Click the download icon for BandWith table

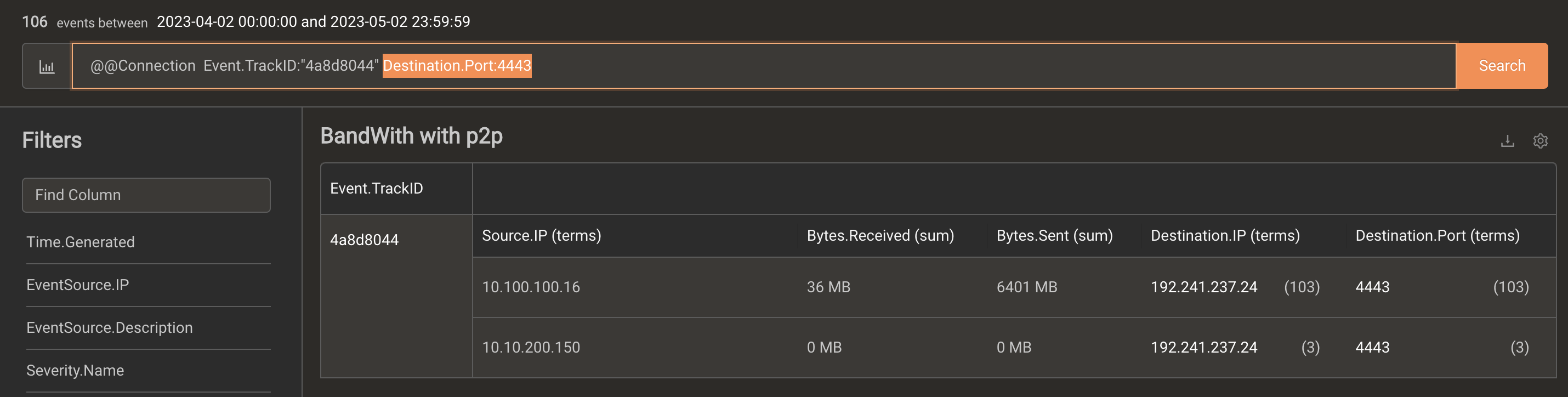[x=1507, y=141]
